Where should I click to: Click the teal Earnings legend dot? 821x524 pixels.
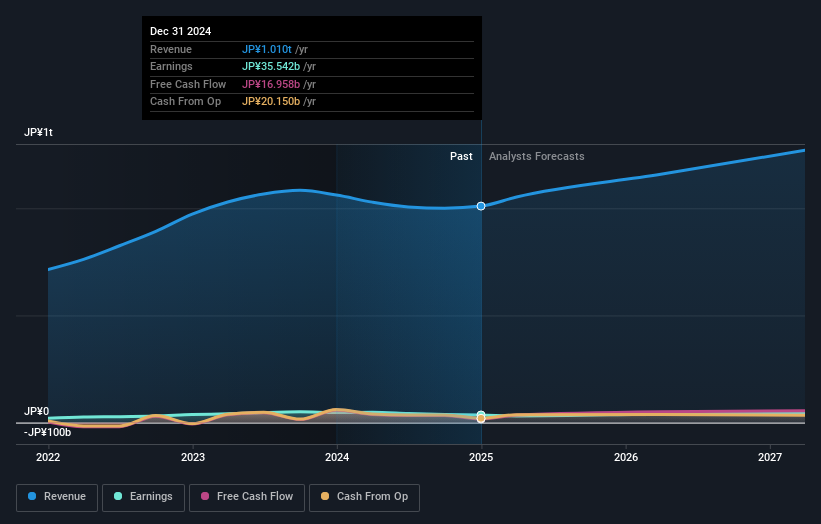[118, 496]
